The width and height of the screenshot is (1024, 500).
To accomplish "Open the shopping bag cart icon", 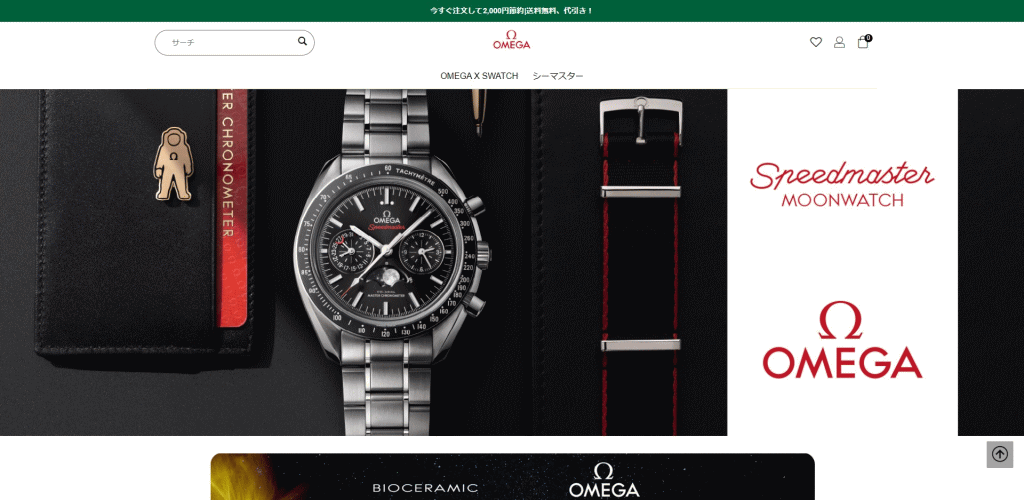I will [x=863, y=43].
